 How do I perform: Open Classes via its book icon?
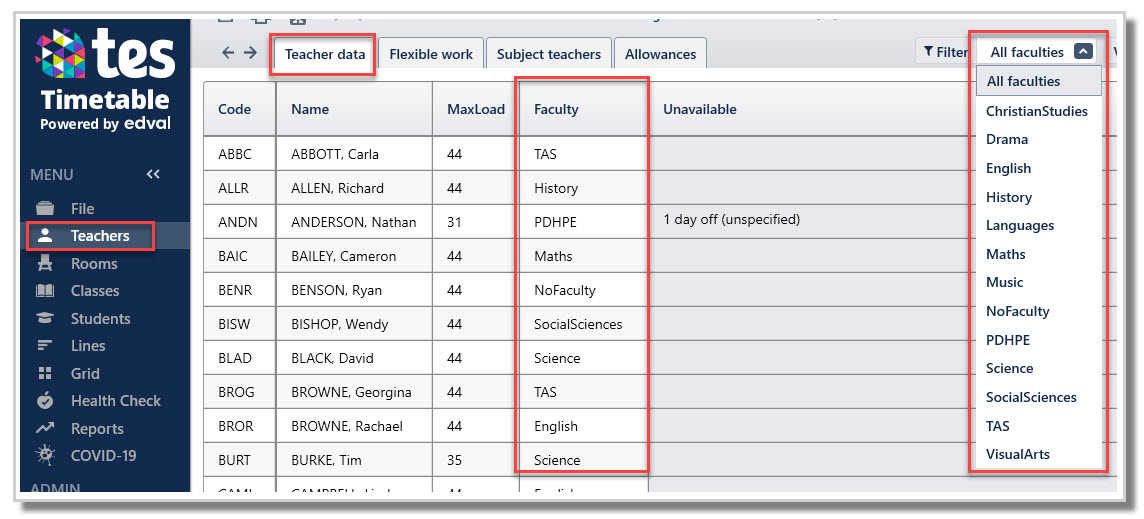point(45,291)
